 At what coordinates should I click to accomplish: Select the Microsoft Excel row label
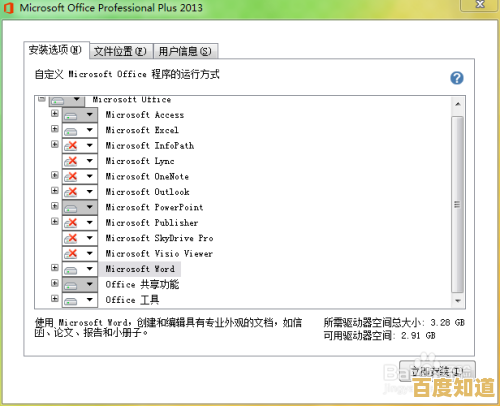pyautogui.click(x=142, y=130)
